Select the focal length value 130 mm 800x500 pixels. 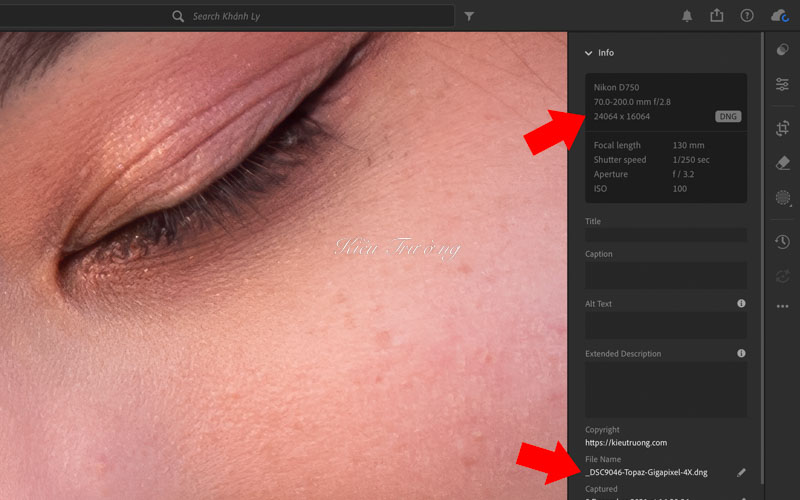click(688, 145)
